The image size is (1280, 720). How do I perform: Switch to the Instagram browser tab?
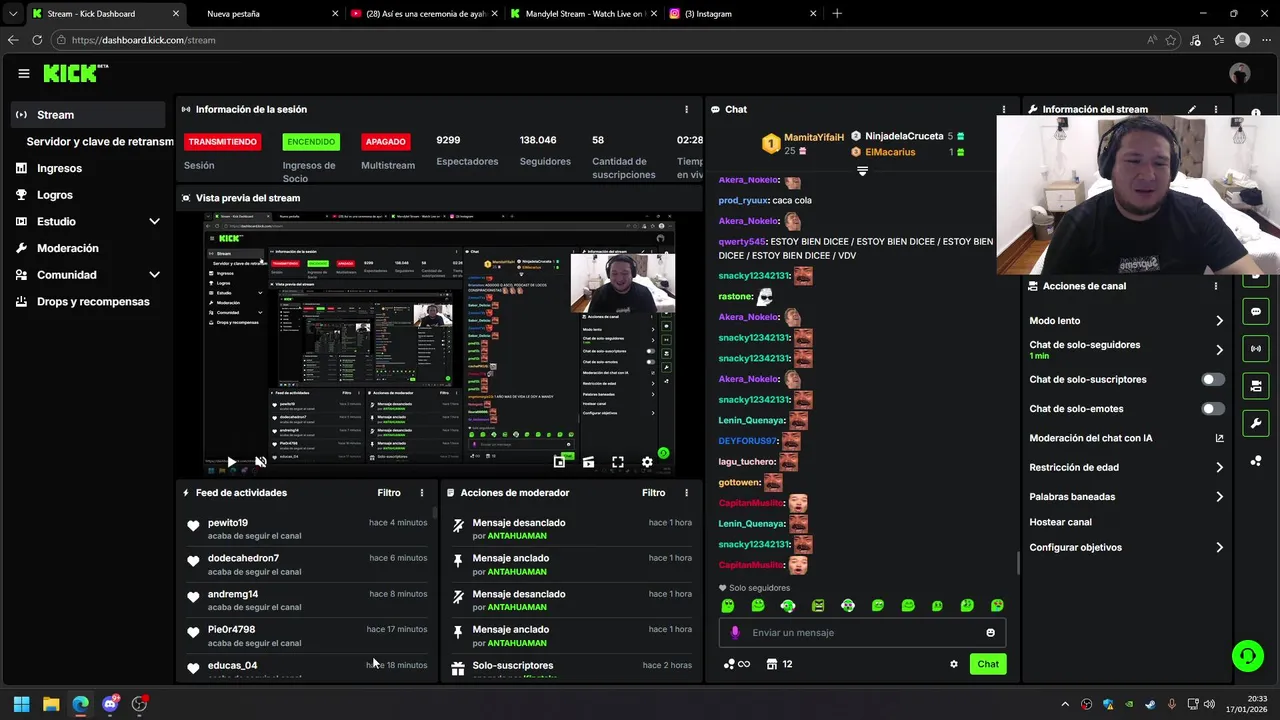pos(740,14)
